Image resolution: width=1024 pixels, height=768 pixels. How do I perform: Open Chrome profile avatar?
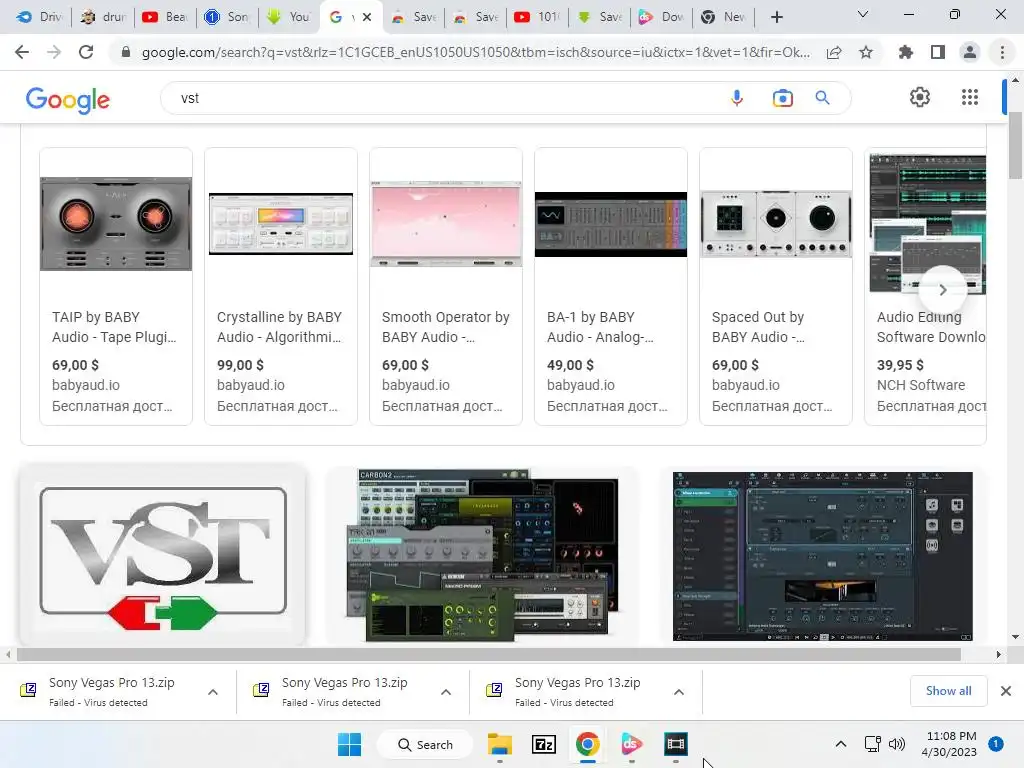970,52
